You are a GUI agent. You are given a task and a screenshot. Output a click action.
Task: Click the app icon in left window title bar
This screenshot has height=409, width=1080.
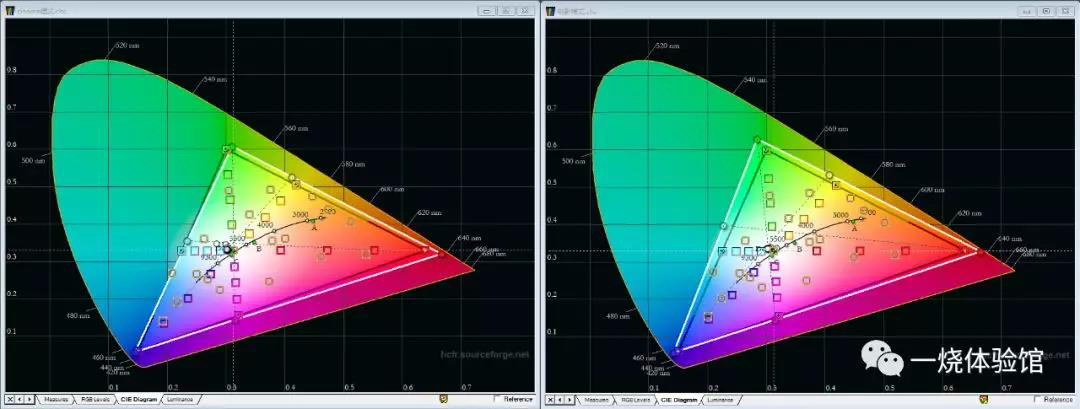tap(11, 9)
